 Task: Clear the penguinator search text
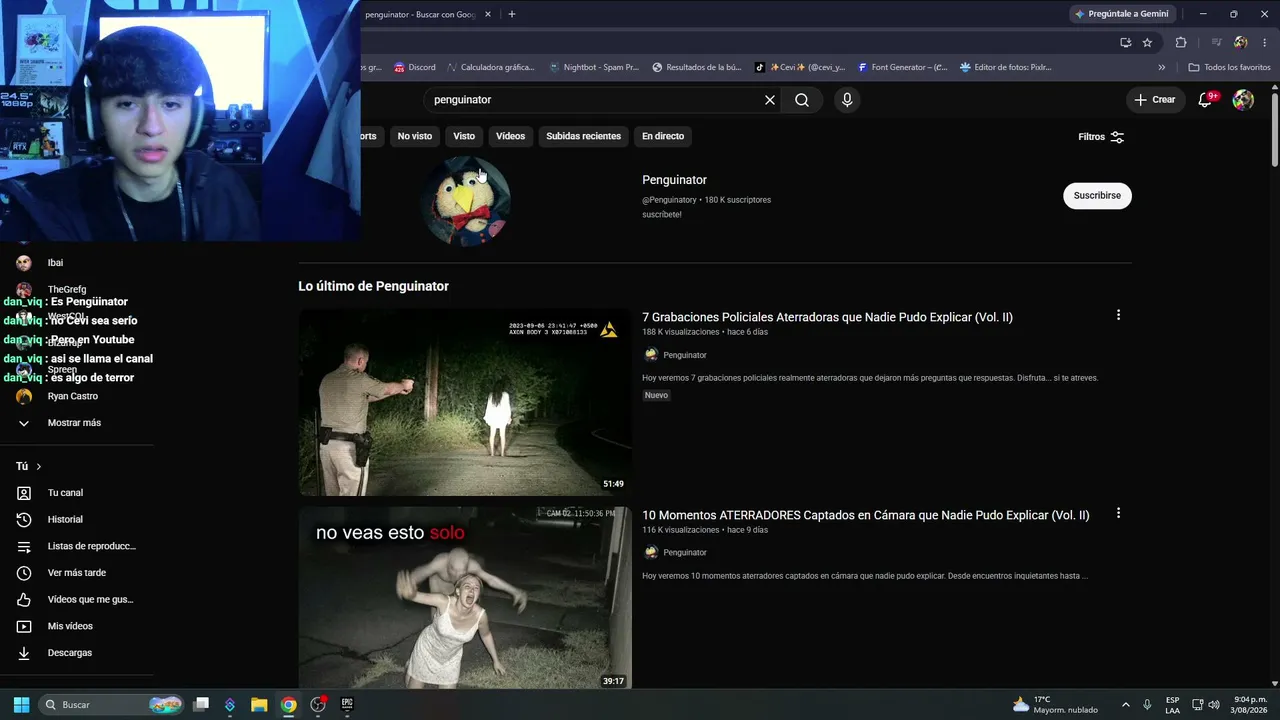[x=770, y=100]
